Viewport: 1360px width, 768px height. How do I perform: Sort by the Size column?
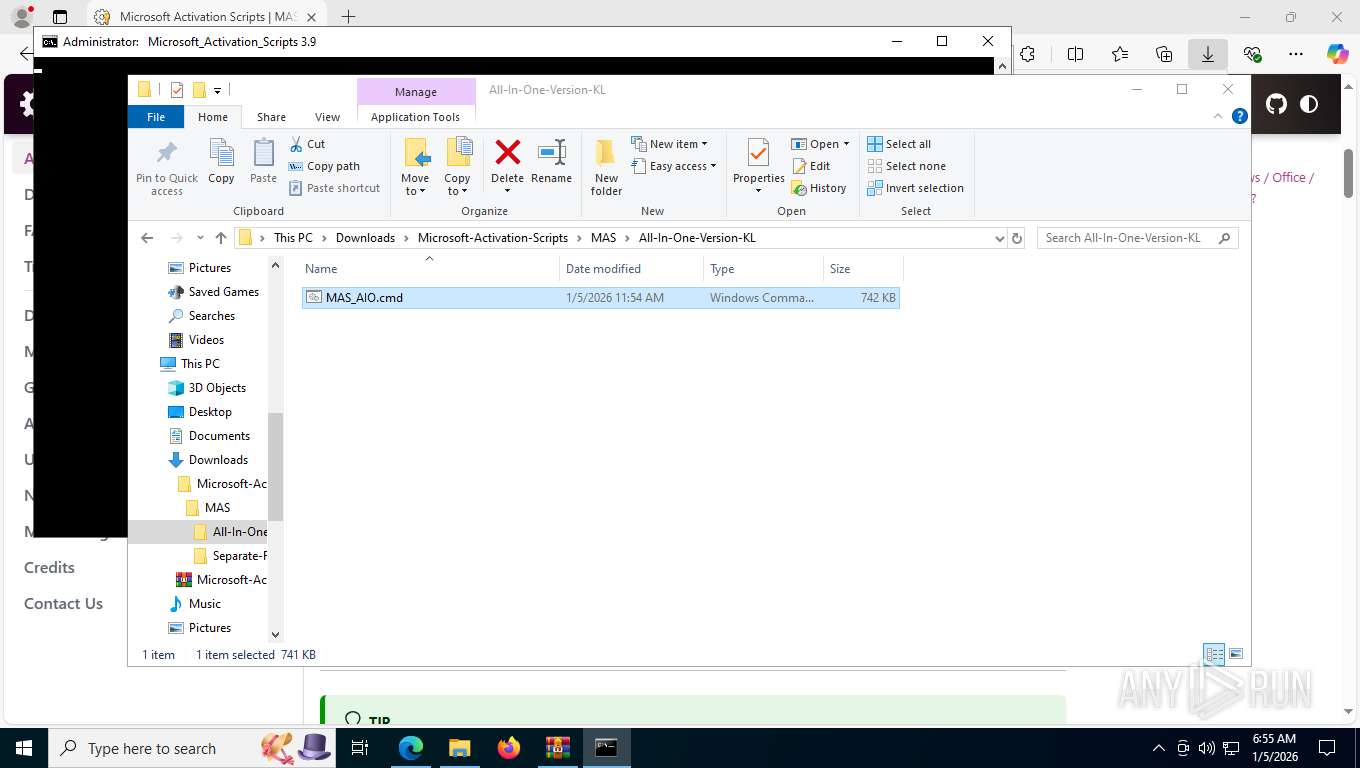click(x=863, y=268)
